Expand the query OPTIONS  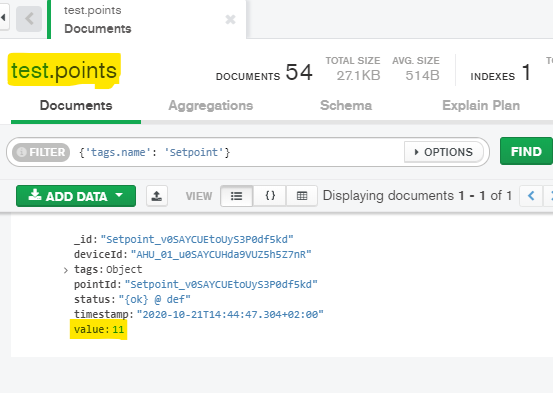click(x=444, y=152)
